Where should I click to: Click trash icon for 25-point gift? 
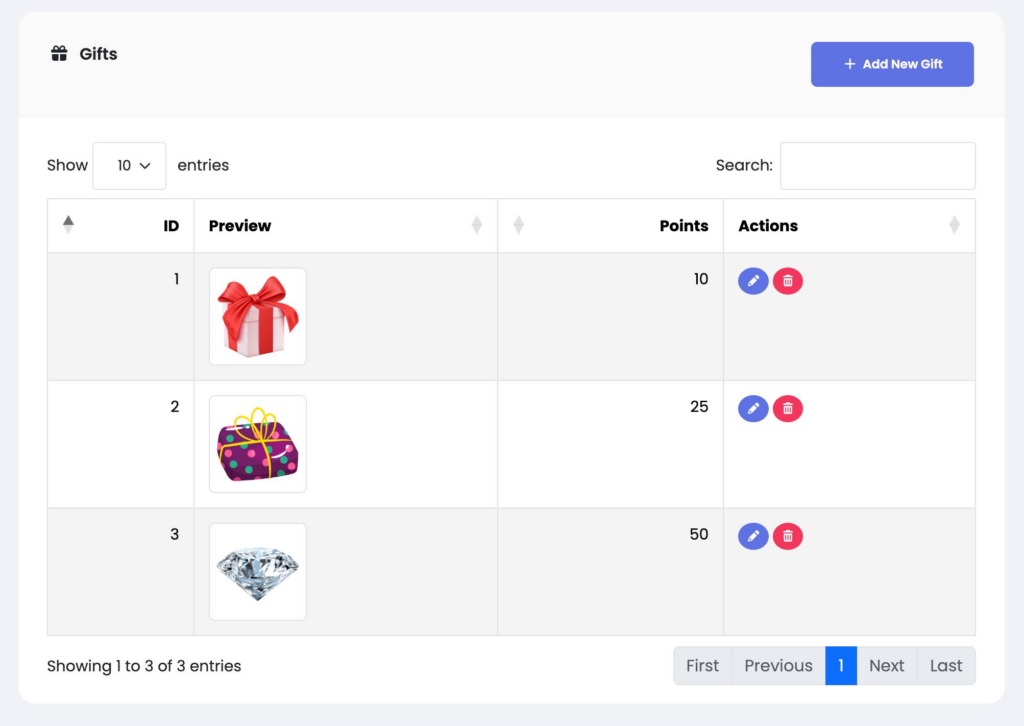[x=788, y=408]
